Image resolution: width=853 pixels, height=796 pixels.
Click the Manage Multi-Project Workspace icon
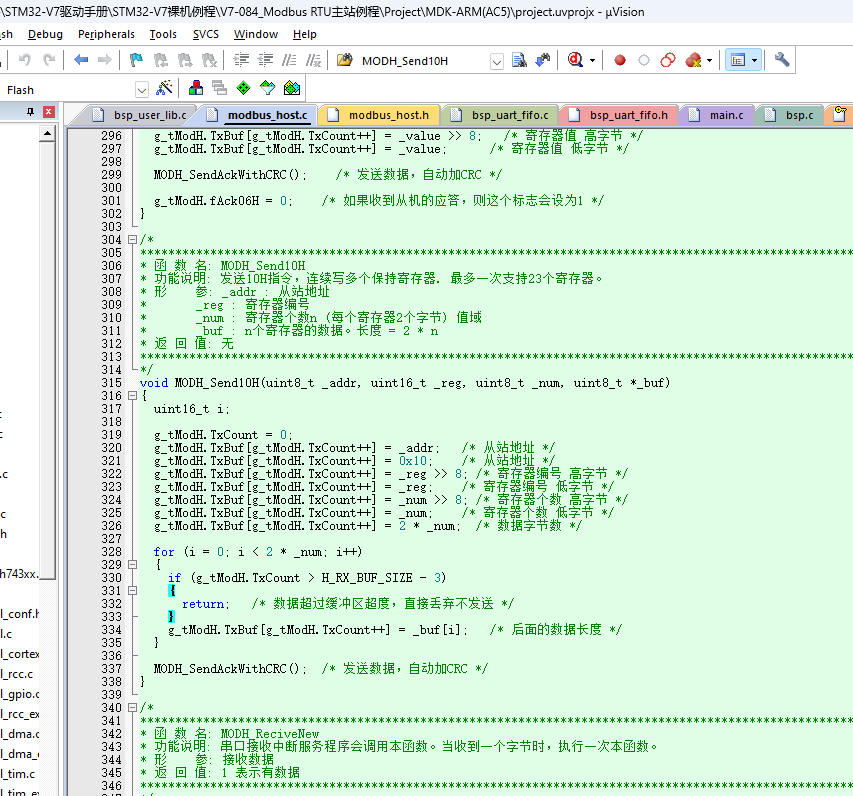tap(220, 88)
